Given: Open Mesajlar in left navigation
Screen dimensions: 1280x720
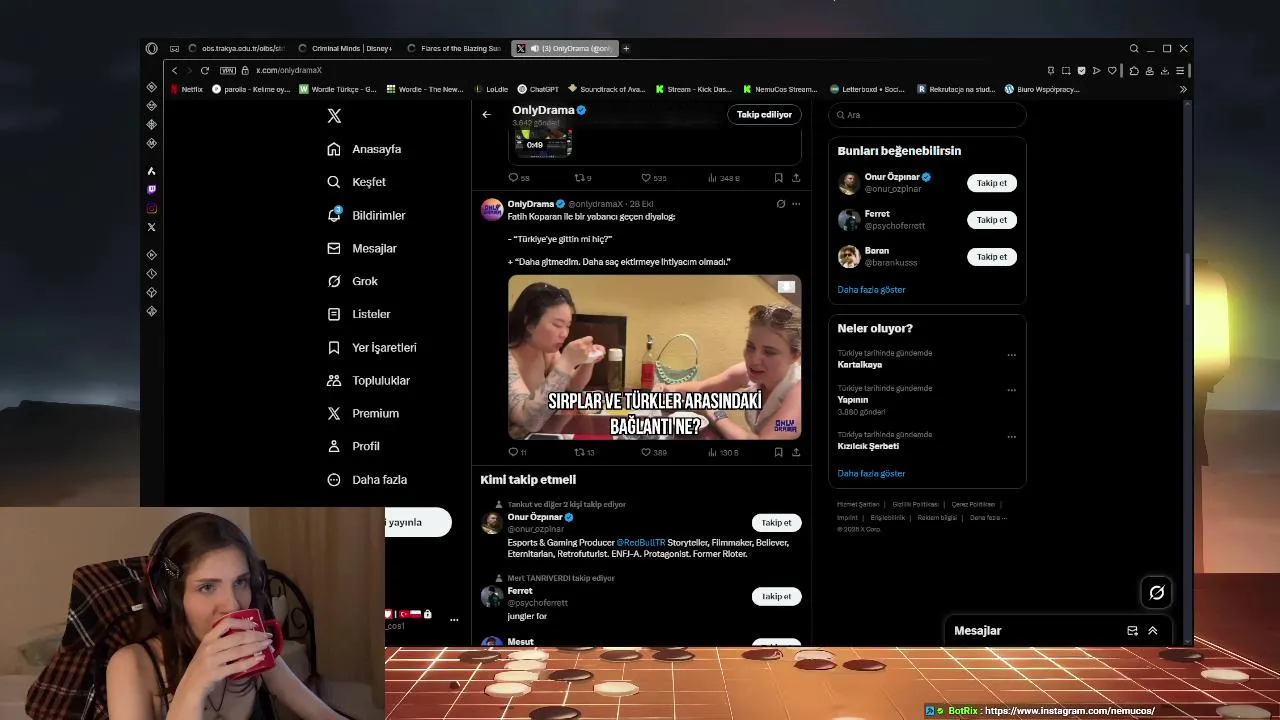Looking at the screenshot, I should click(x=361, y=248).
